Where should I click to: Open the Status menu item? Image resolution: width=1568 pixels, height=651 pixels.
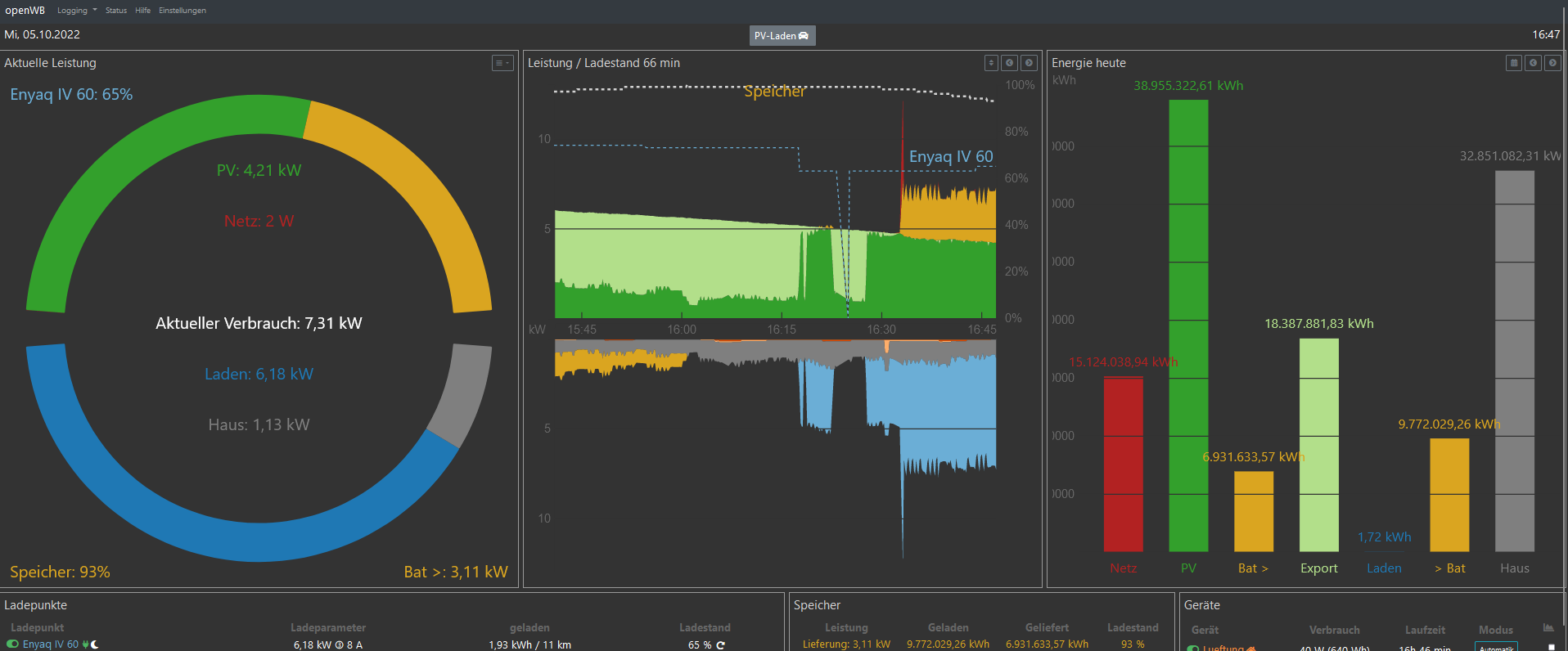tap(116, 11)
